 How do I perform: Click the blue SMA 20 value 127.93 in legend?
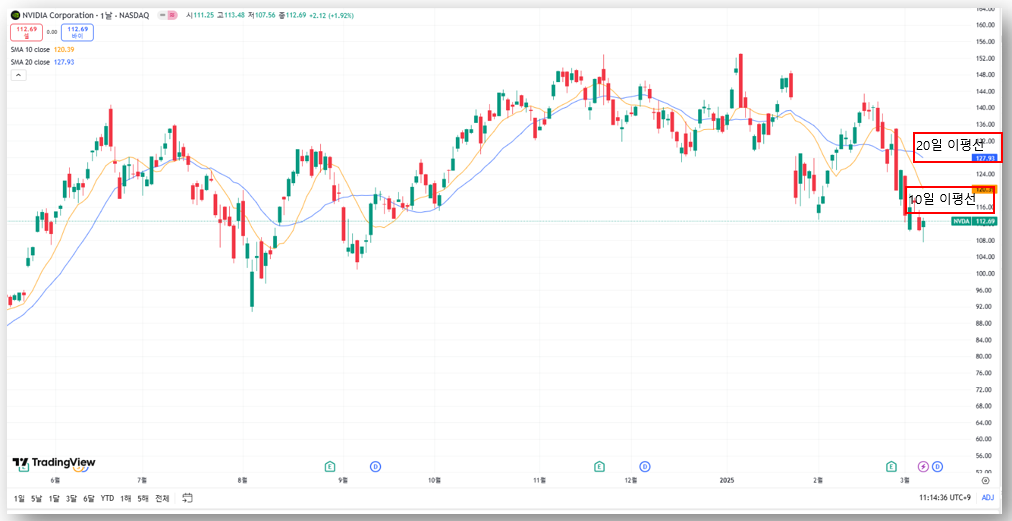pos(64,62)
